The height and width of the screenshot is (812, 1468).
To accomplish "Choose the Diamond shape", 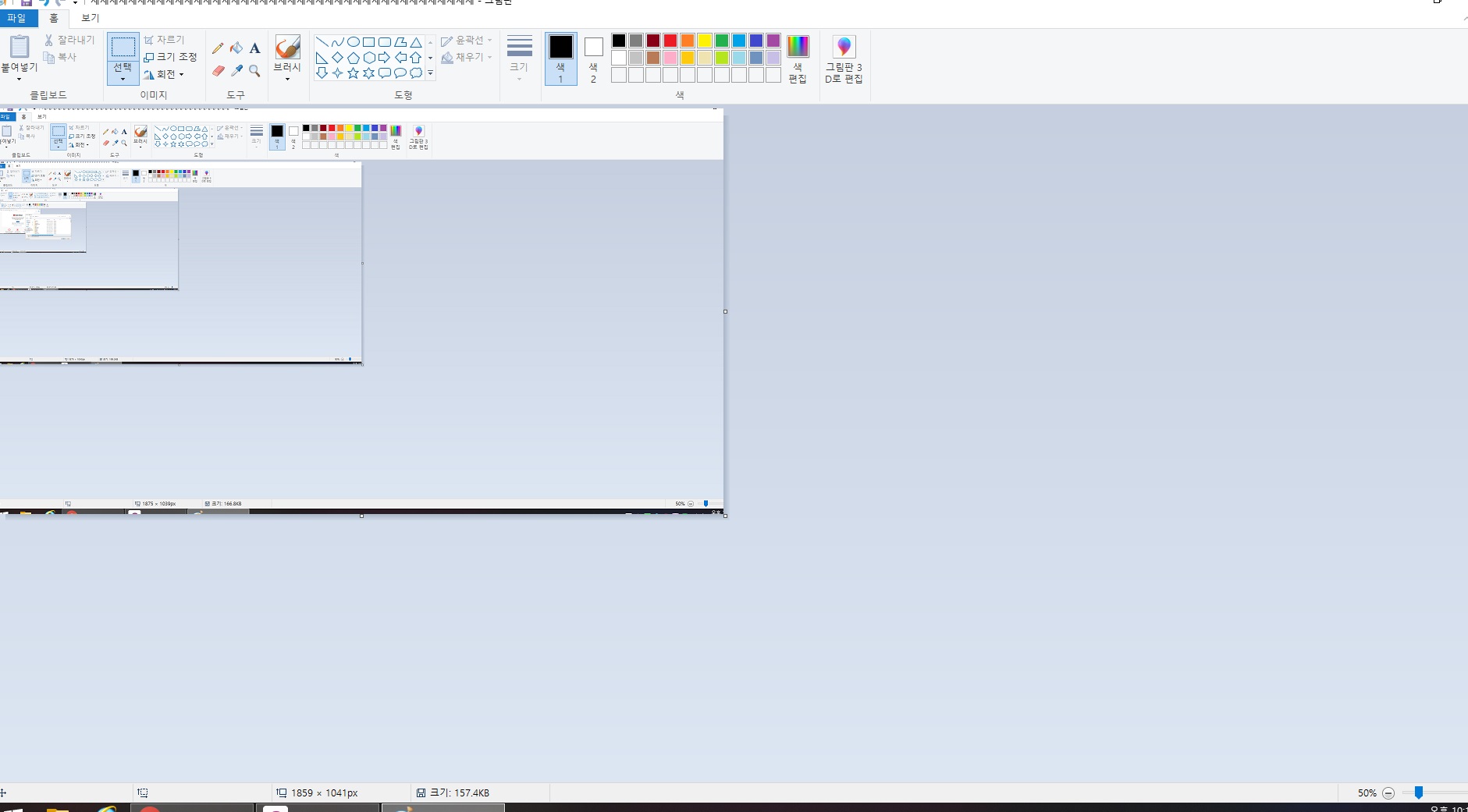I will click(x=337, y=58).
